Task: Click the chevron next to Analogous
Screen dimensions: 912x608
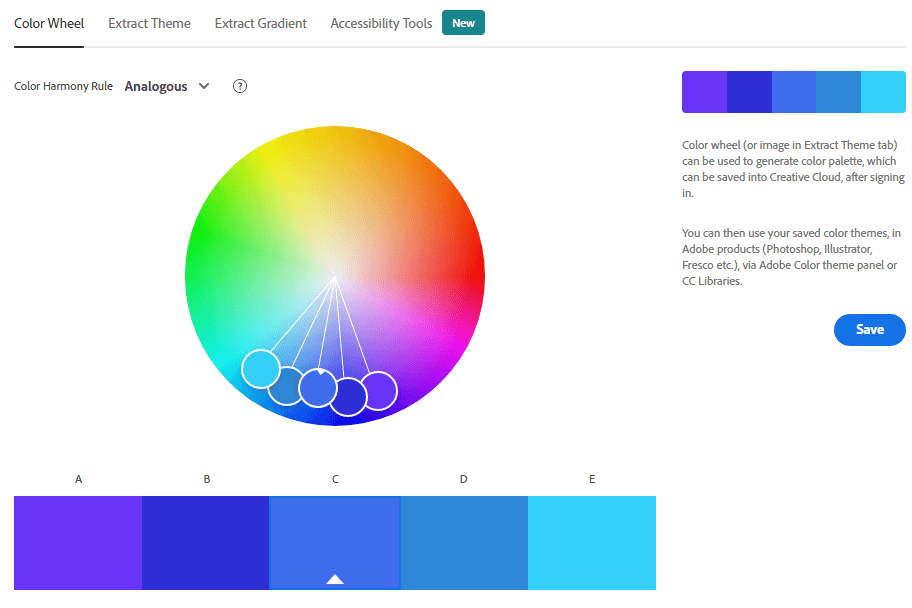Action: [204, 86]
